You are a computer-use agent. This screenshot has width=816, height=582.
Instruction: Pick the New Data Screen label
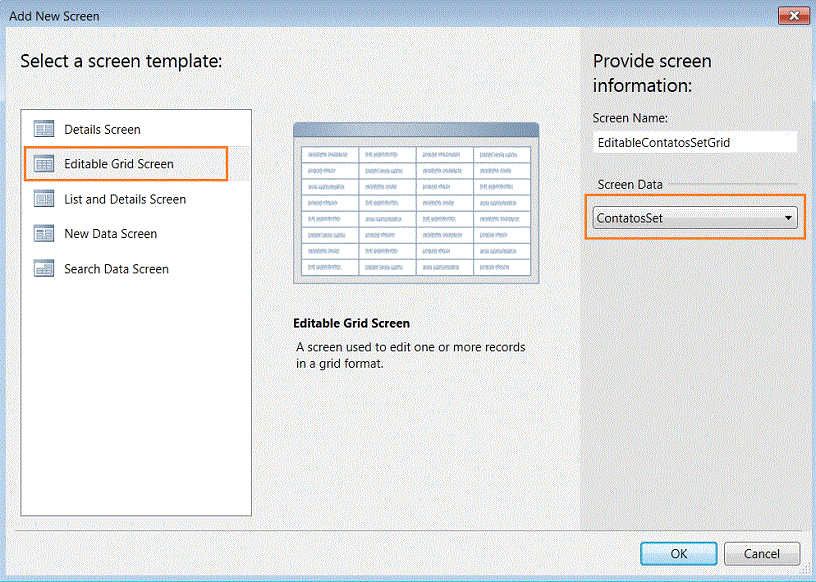(x=110, y=234)
